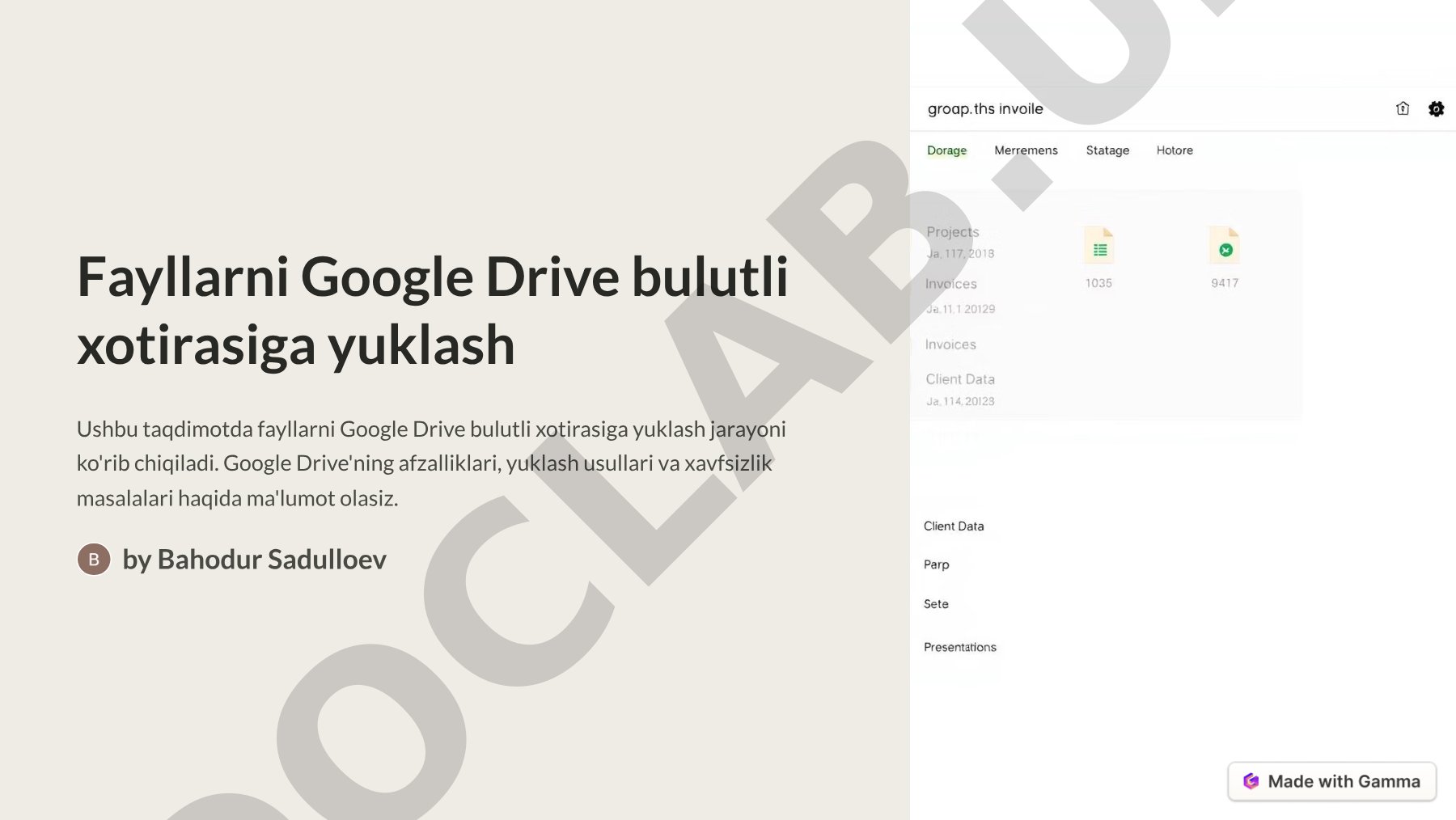Switch to the Hotore tab
The height and width of the screenshot is (820, 1456).
[1175, 150]
